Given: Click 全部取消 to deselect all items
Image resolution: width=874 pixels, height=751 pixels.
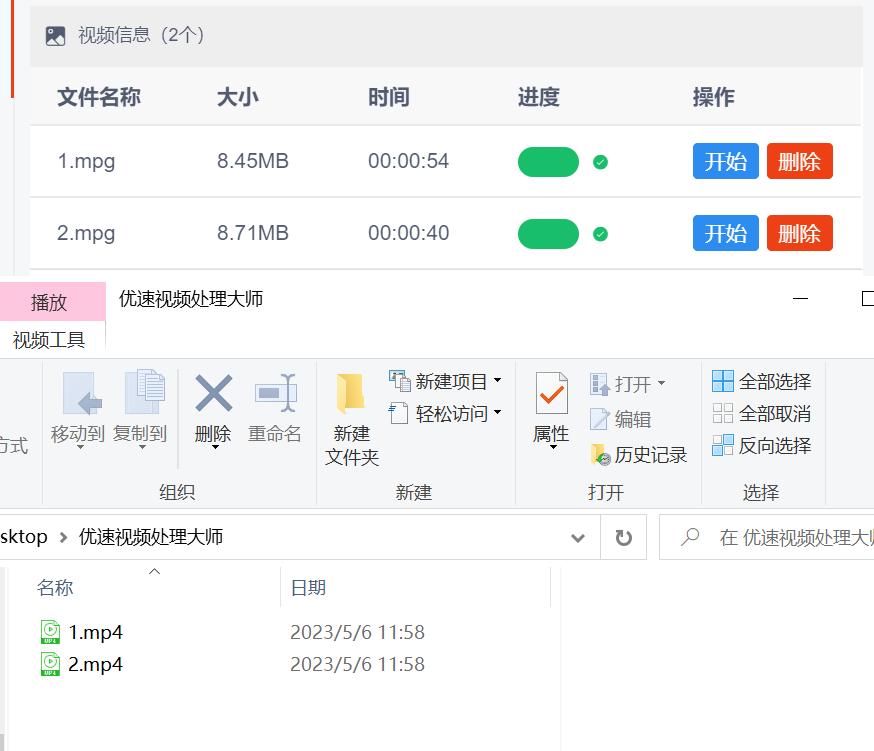Looking at the screenshot, I should point(763,414).
